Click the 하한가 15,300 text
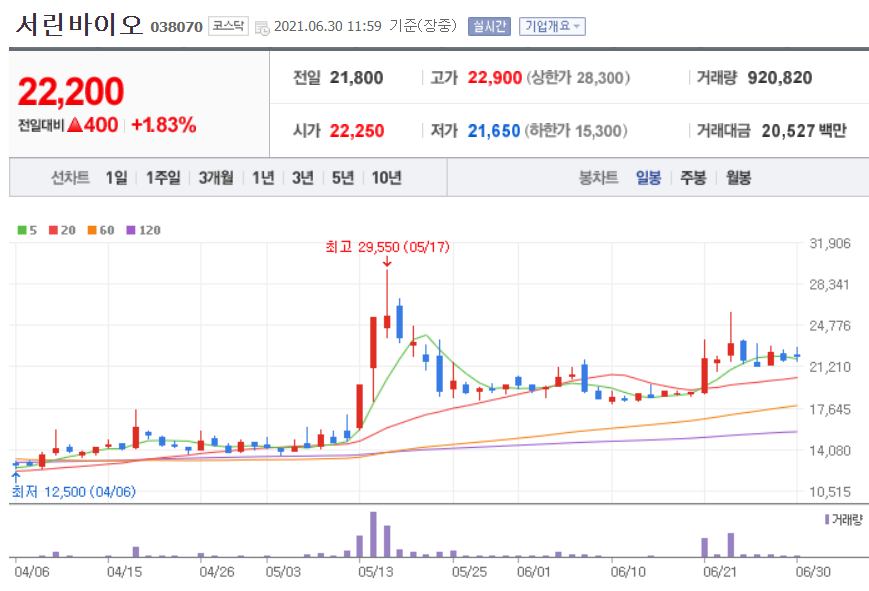Screen dimensions: 869x591 [x=576, y=131]
